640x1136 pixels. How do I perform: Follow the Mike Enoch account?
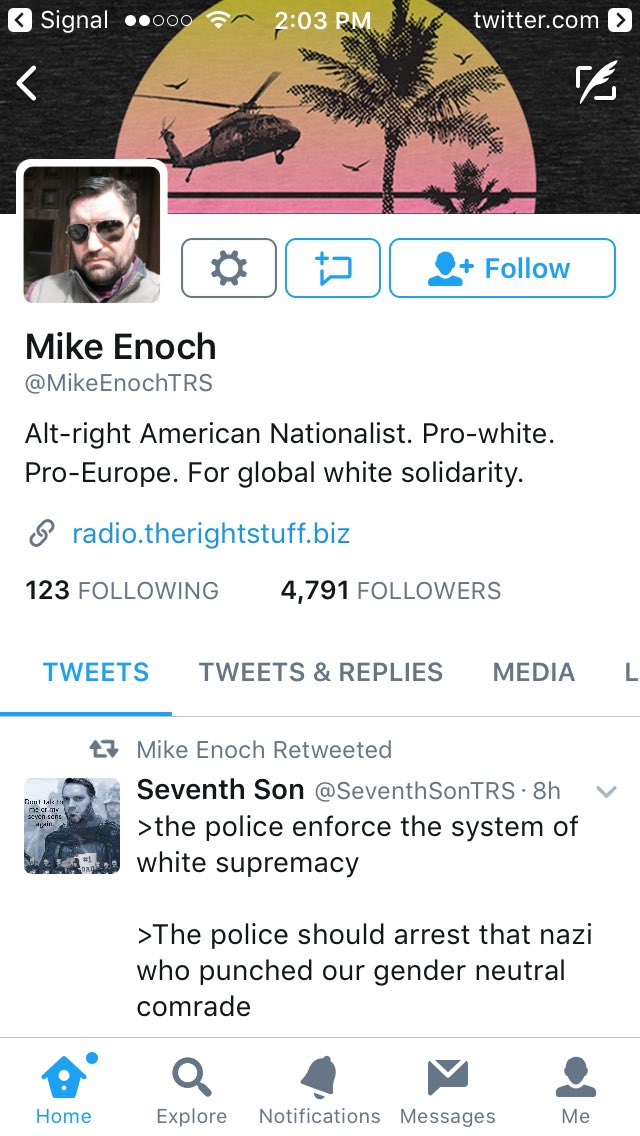502,268
